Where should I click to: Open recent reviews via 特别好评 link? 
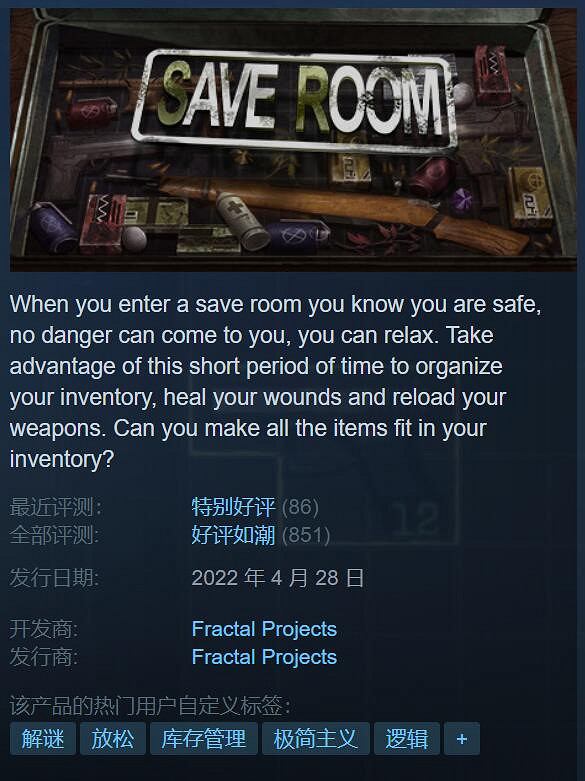click(233, 507)
